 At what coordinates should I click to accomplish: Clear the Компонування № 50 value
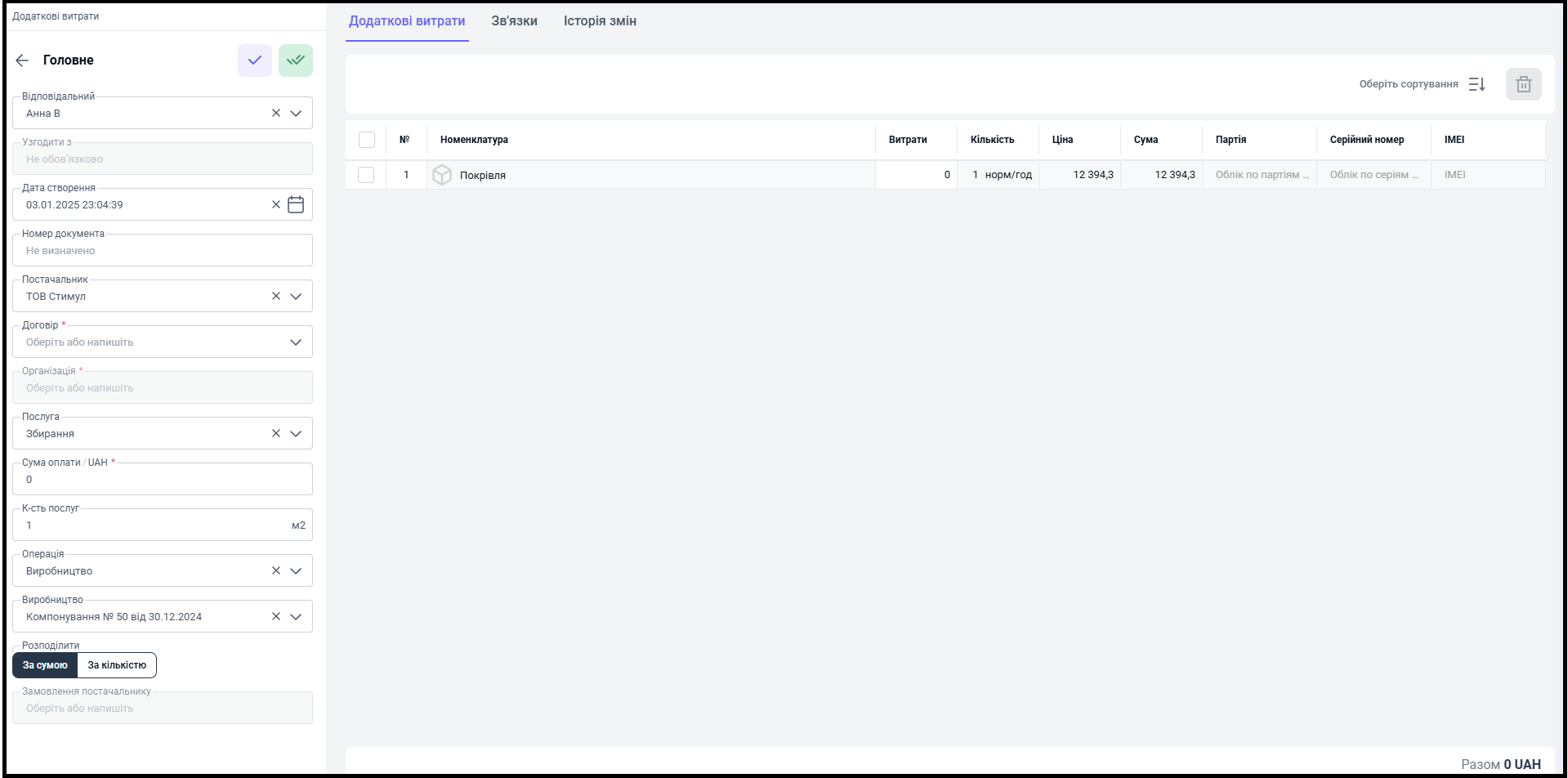coord(276,617)
